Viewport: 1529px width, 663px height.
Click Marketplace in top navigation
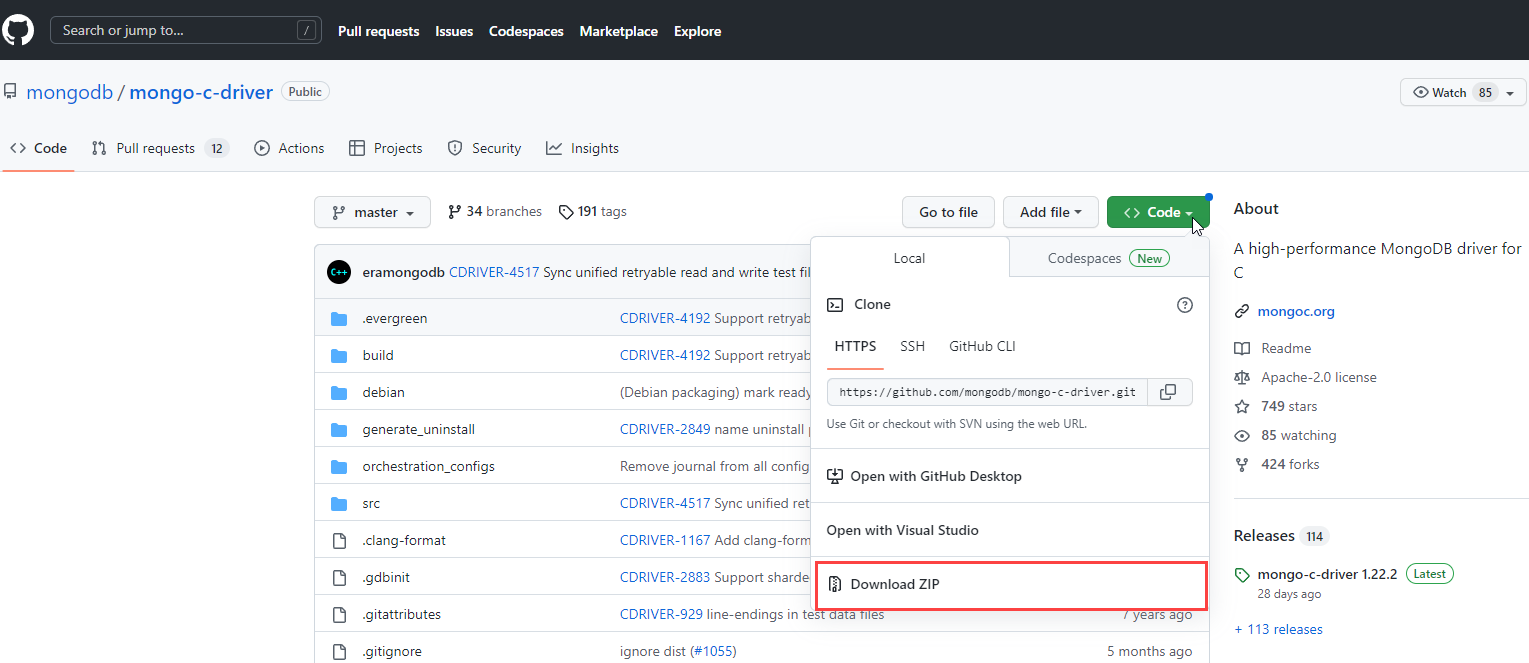(x=618, y=31)
